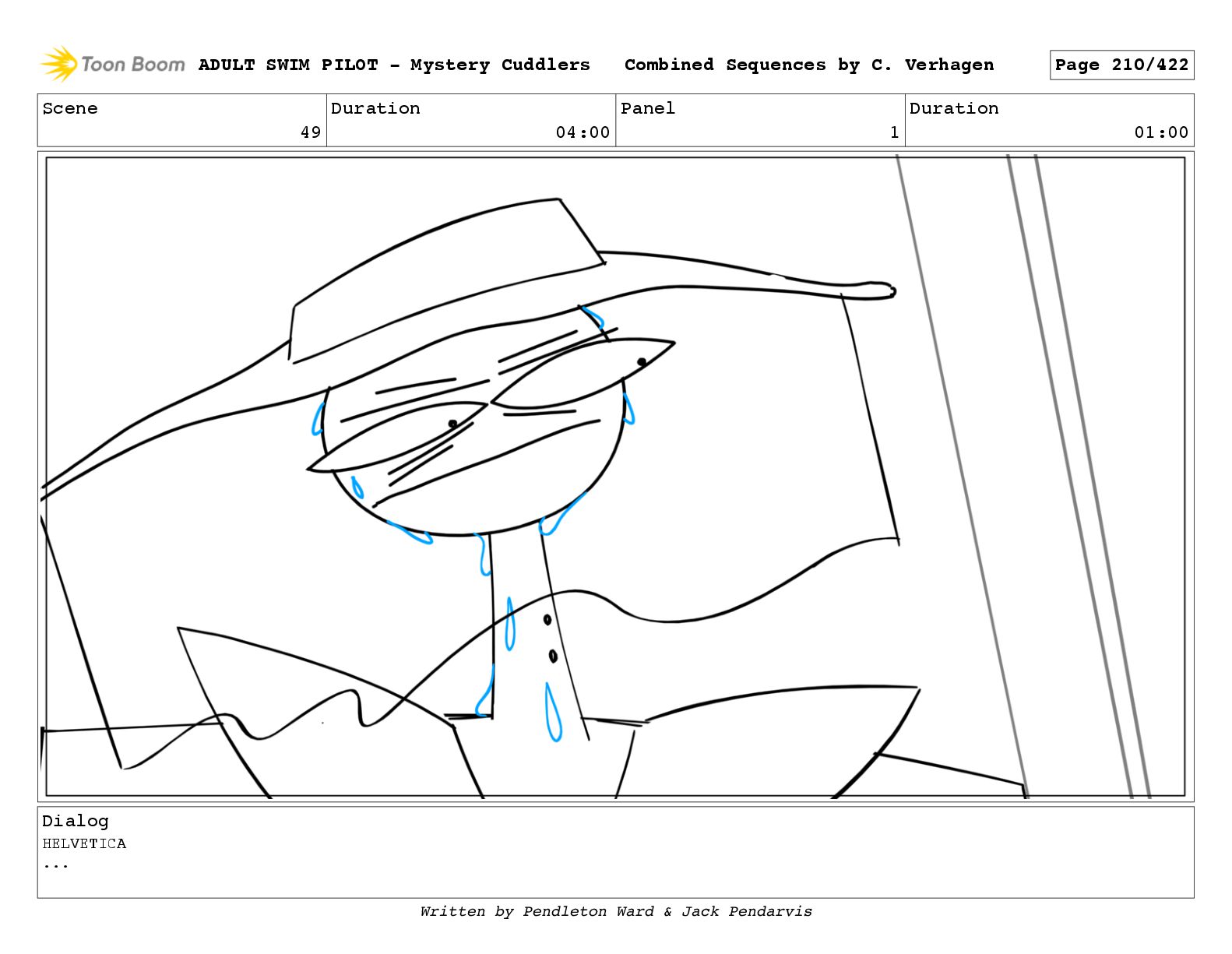Viewport: 1232px width, 954px height.
Task: Click 'Combined Sequences by C. Verhagen' text
Action: point(809,65)
